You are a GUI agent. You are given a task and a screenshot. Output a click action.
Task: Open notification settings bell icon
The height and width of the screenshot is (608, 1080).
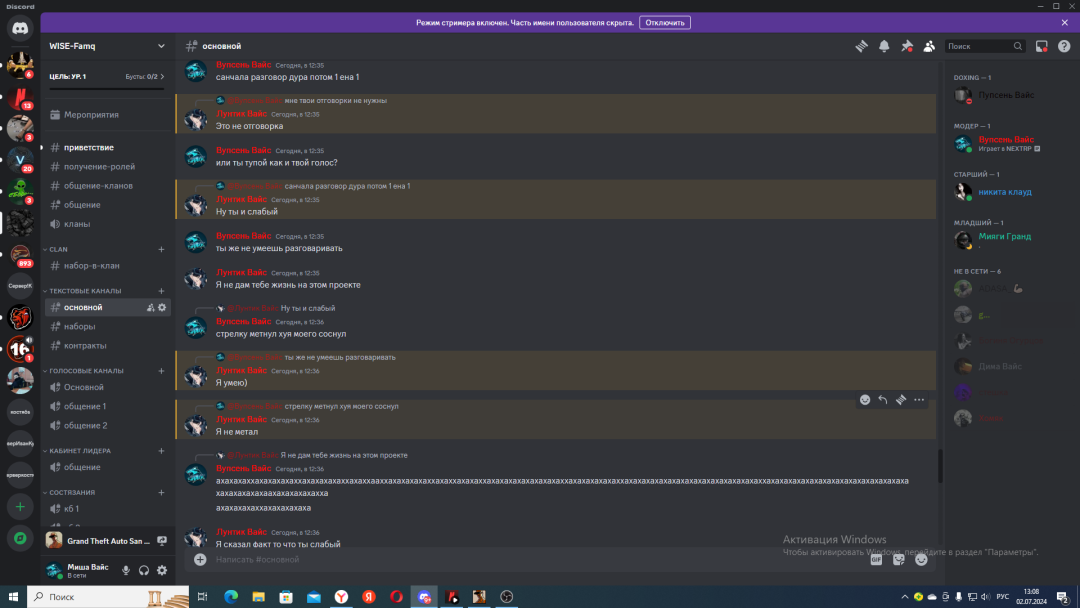pyautogui.click(x=884, y=46)
